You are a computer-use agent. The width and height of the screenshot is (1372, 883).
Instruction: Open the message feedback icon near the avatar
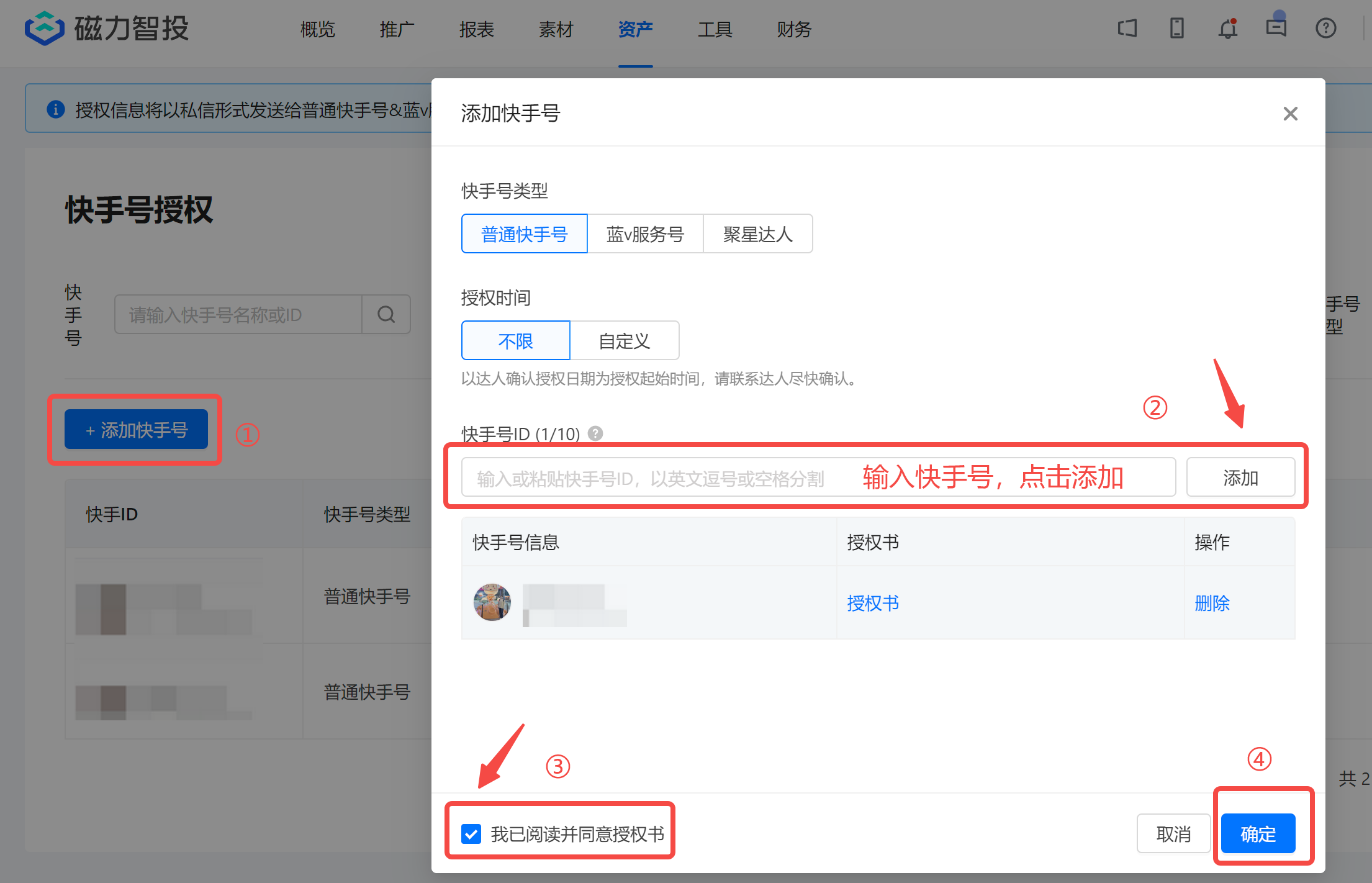(x=1276, y=28)
